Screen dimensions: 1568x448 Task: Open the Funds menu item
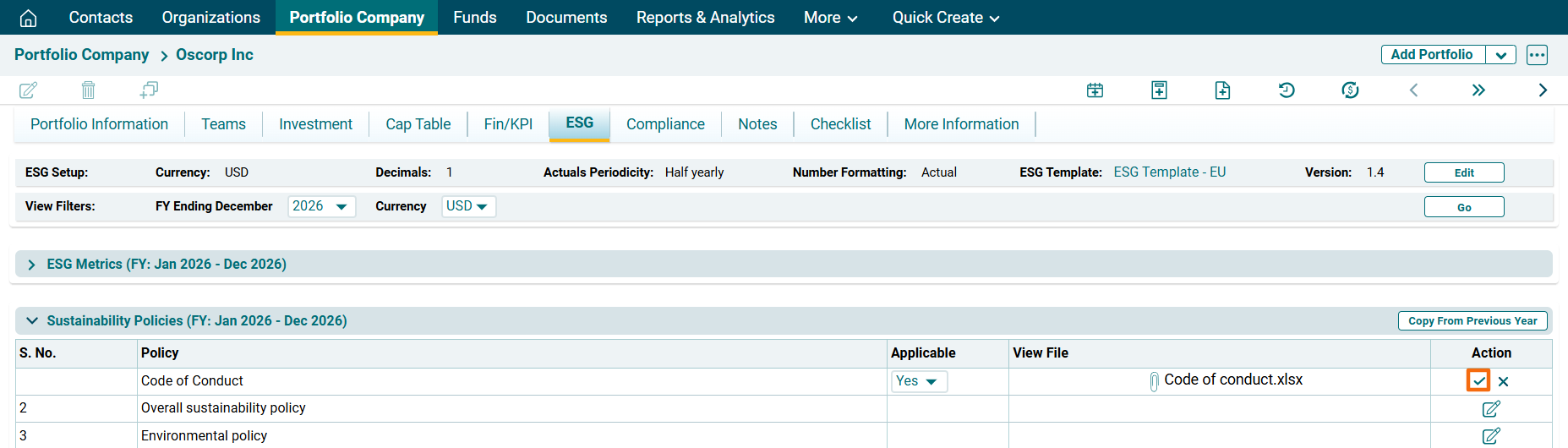pos(474,18)
